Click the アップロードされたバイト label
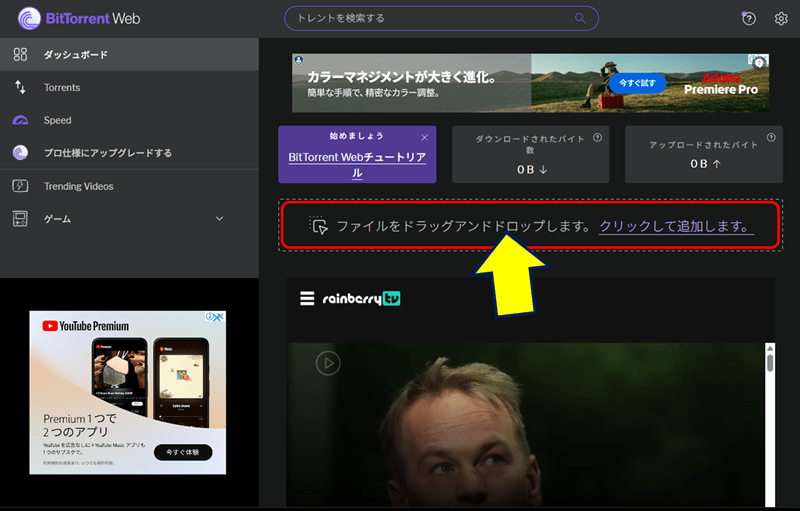This screenshot has width=800, height=511. [704, 145]
